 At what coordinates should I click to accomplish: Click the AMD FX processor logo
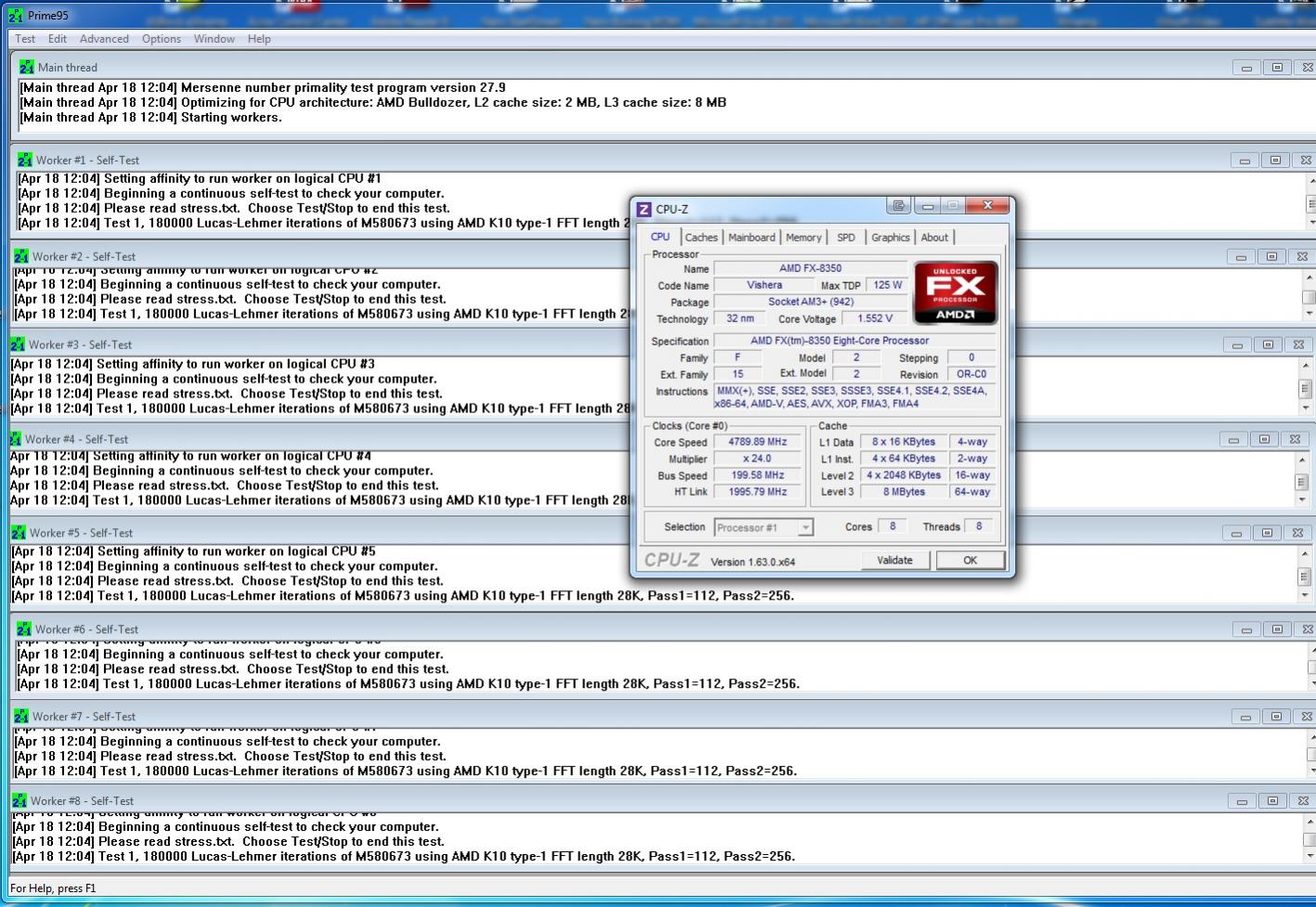point(956,292)
